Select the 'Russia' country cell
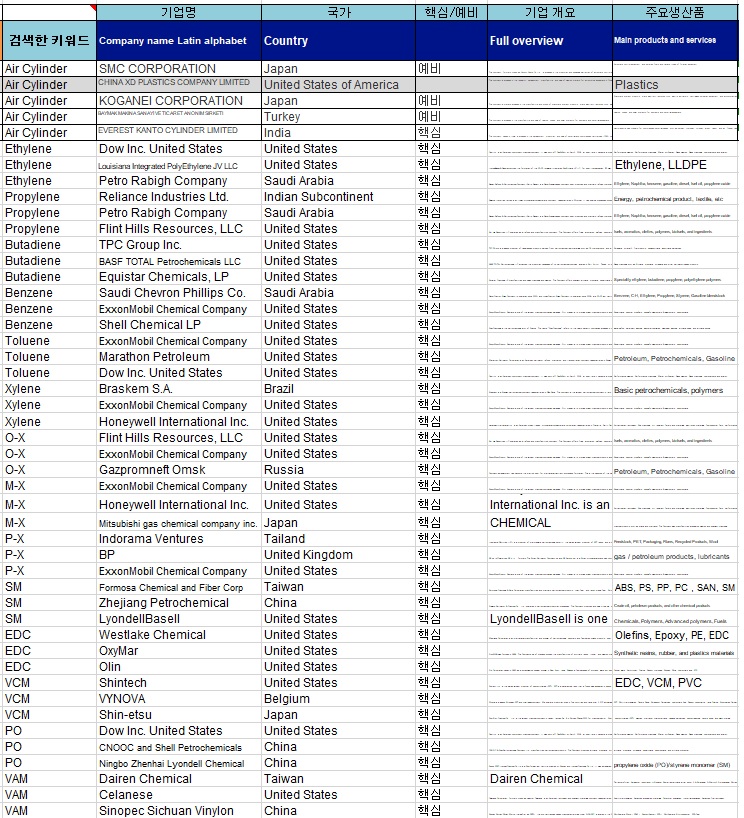 tap(339, 470)
